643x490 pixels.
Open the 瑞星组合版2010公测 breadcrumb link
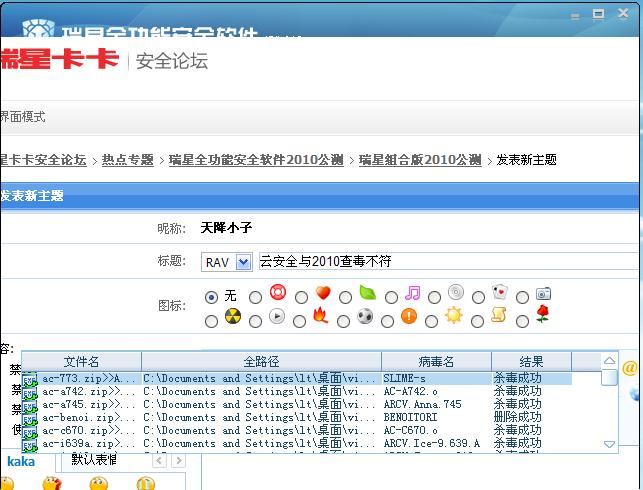(x=420, y=160)
